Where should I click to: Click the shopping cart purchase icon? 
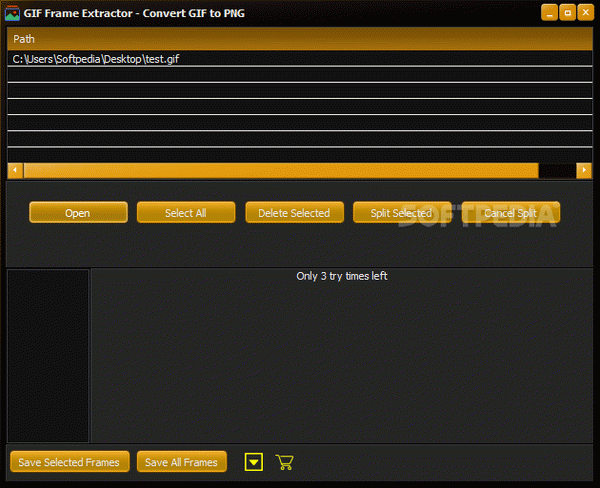click(284, 462)
